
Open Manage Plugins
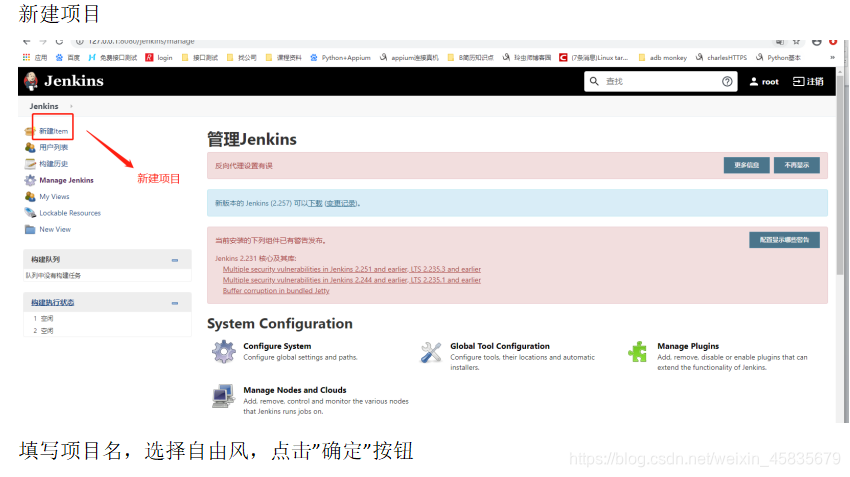pyautogui.click(x=688, y=346)
